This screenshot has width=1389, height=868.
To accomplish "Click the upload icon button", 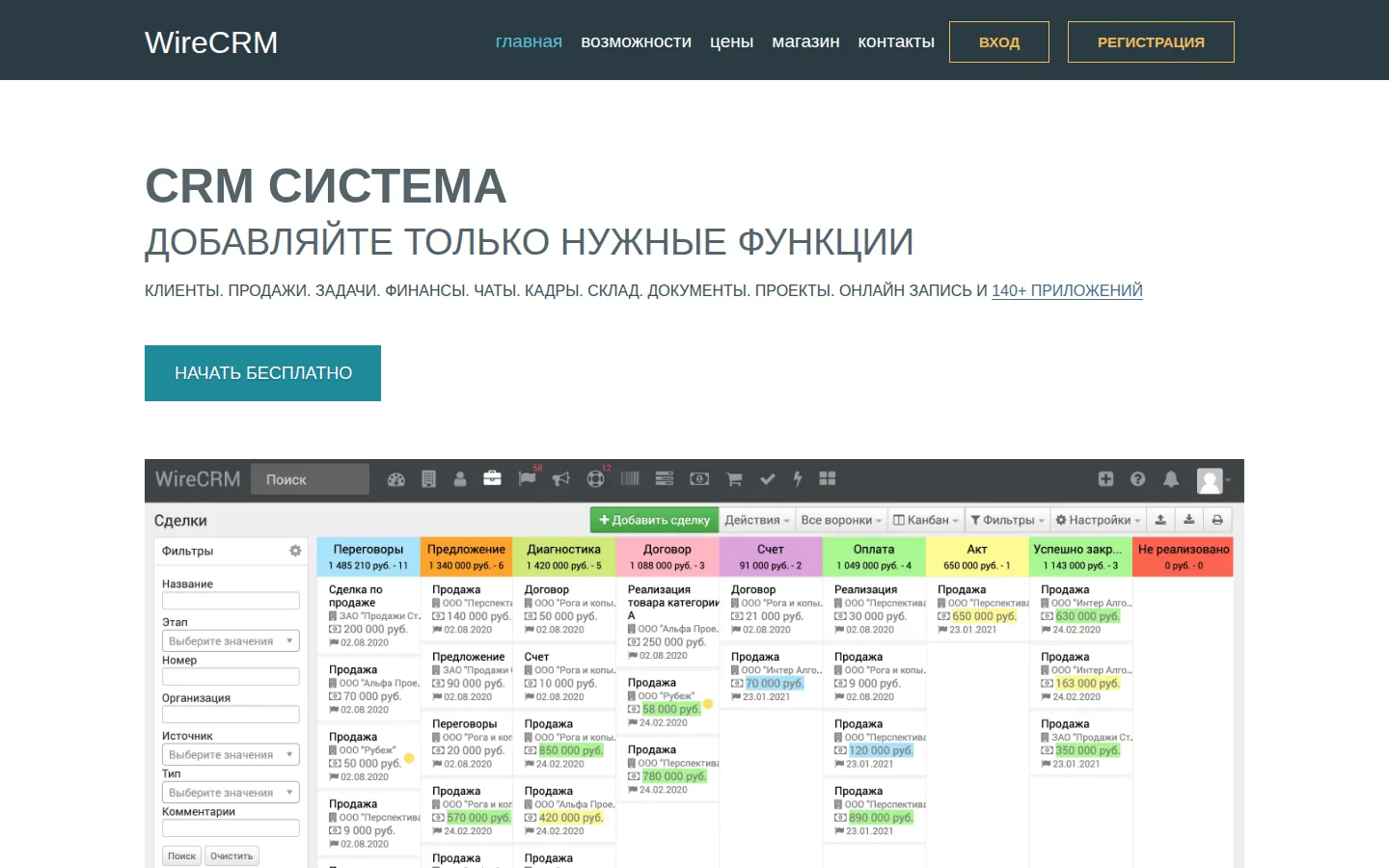I will coord(1161,520).
